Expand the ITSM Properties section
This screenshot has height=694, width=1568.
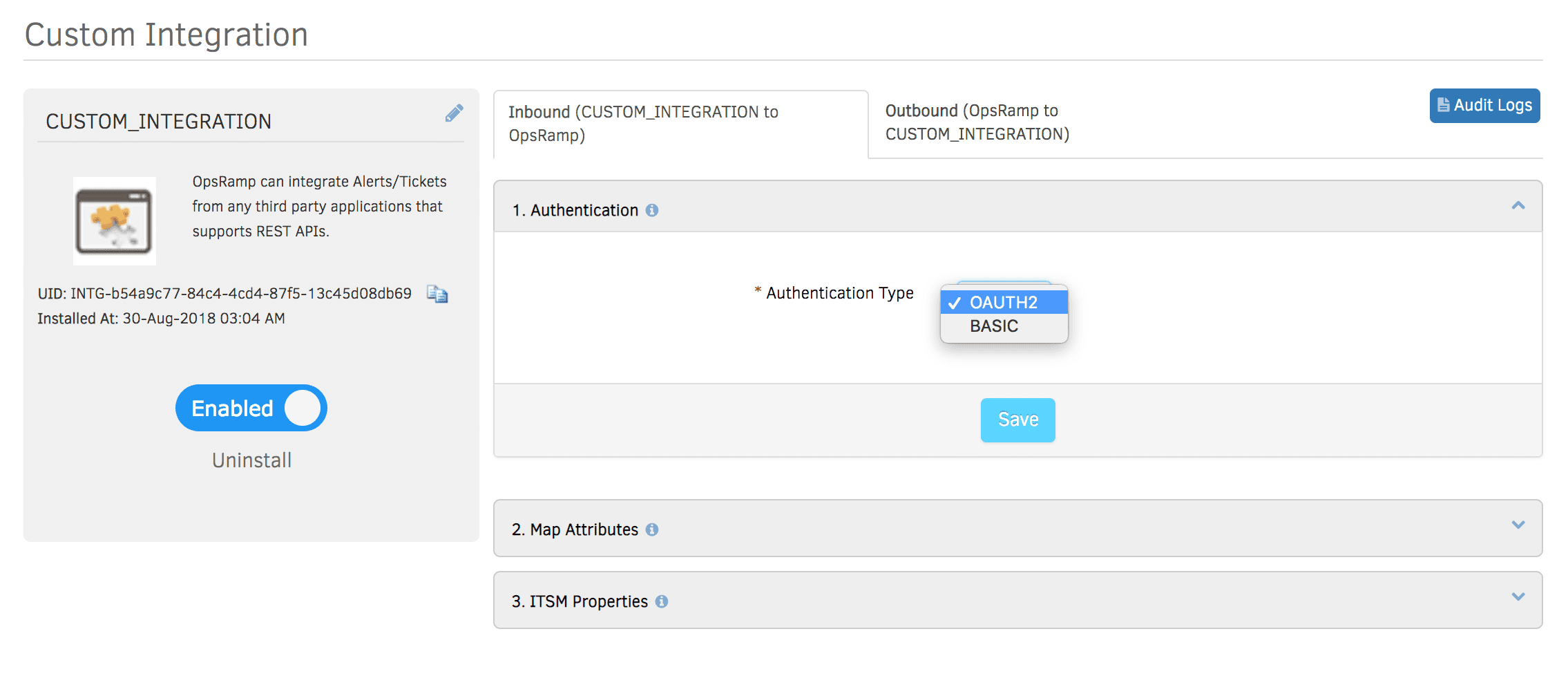[1516, 597]
